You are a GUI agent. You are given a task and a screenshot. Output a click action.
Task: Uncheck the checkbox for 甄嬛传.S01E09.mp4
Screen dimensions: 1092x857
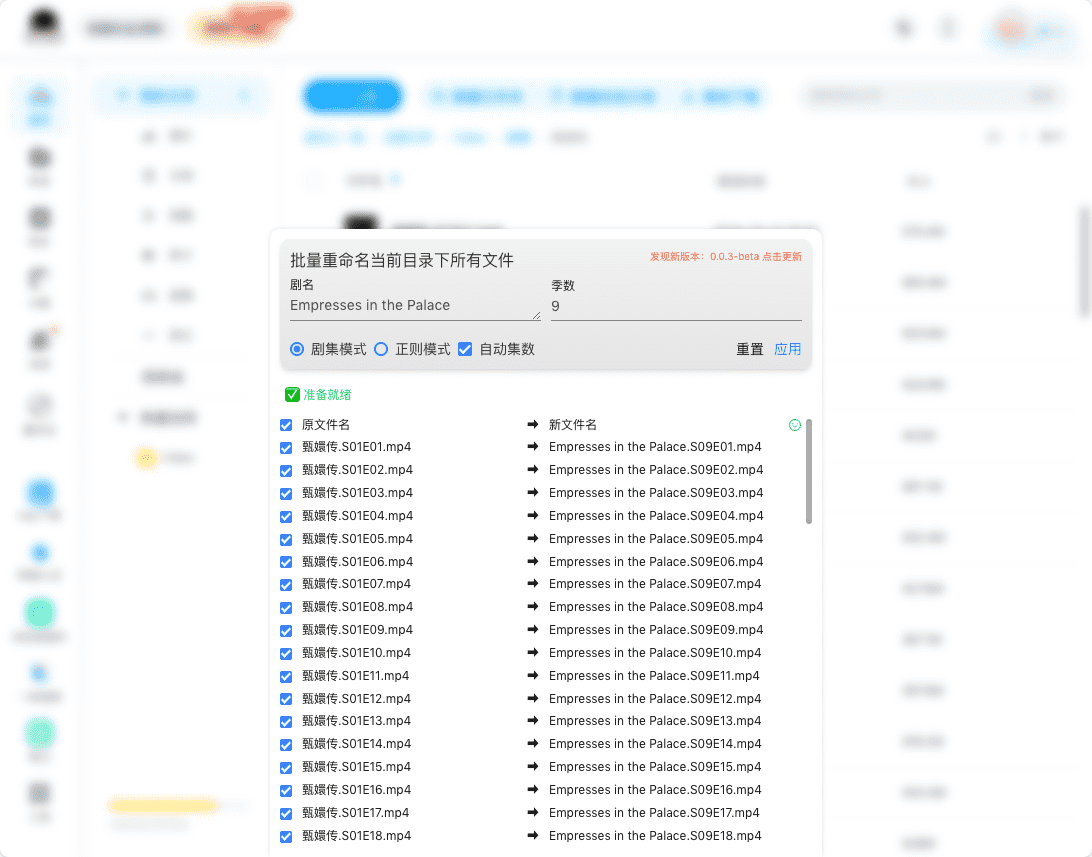(x=286, y=631)
